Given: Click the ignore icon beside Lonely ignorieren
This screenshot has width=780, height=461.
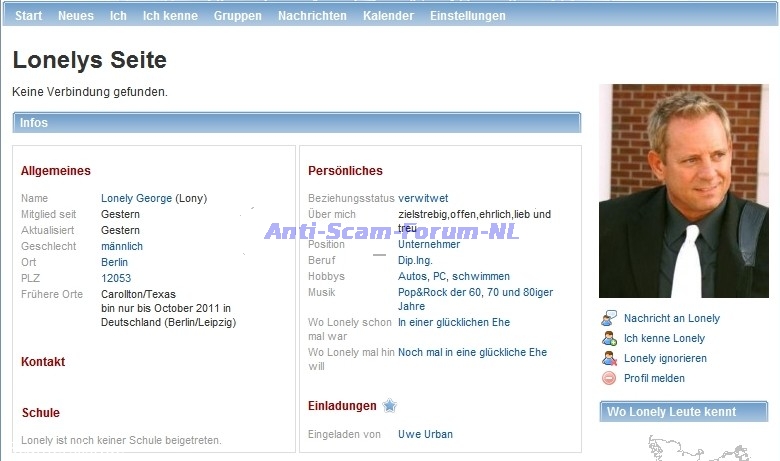Looking at the screenshot, I should point(608,358).
